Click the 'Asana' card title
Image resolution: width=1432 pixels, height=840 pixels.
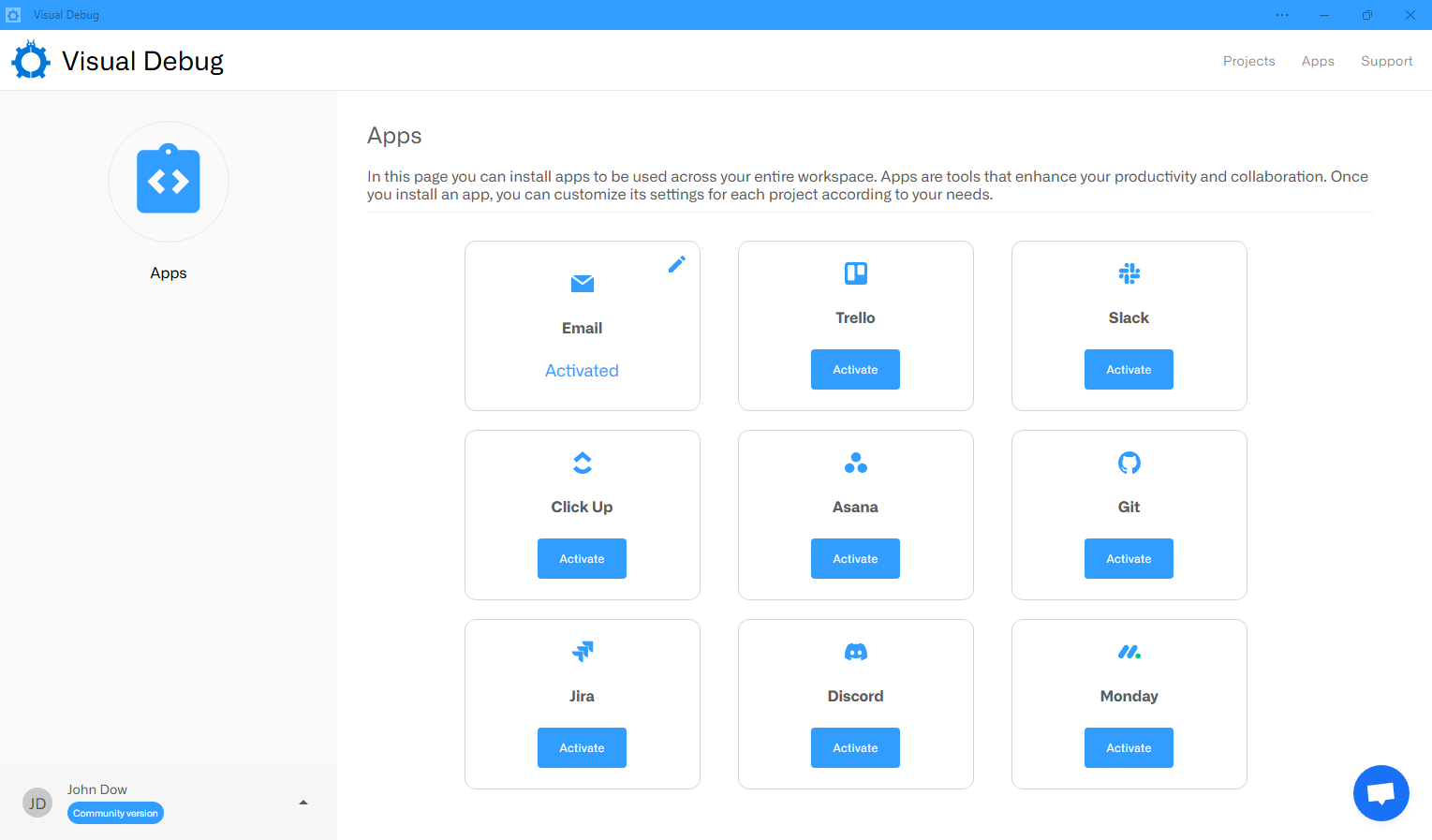tap(855, 507)
